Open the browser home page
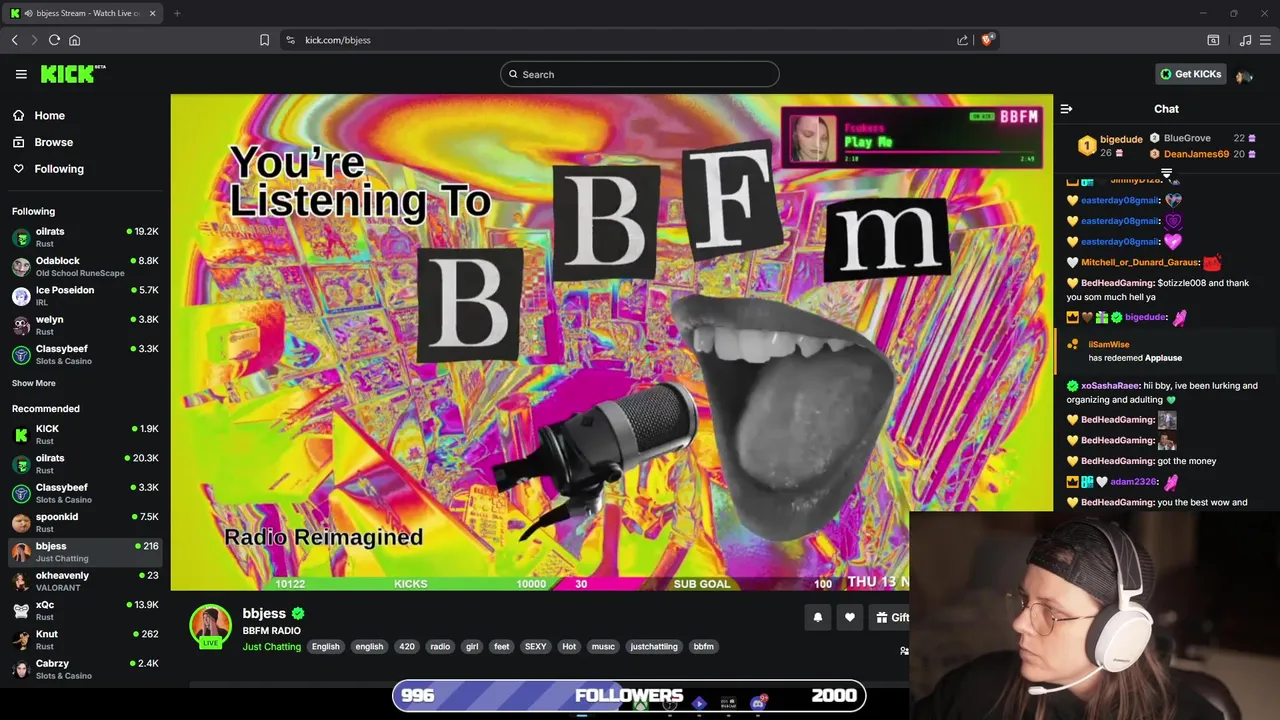This screenshot has width=1280, height=720. pyautogui.click(x=74, y=40)
